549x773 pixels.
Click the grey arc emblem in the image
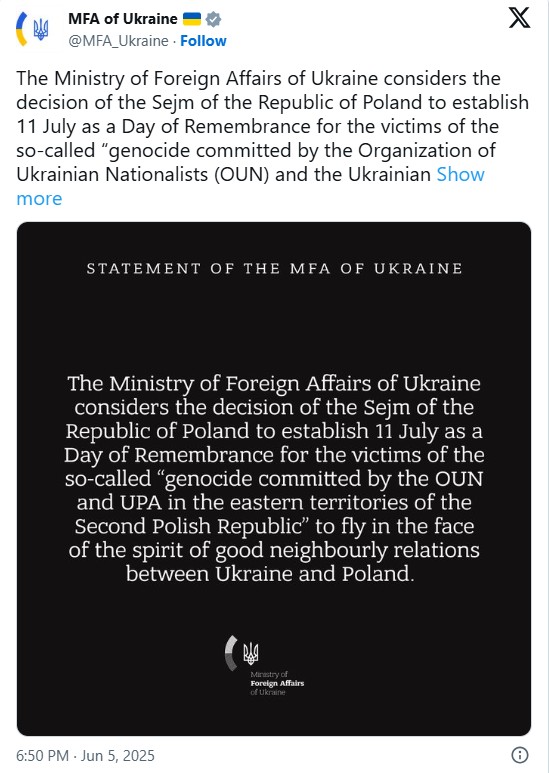(231, 653)
